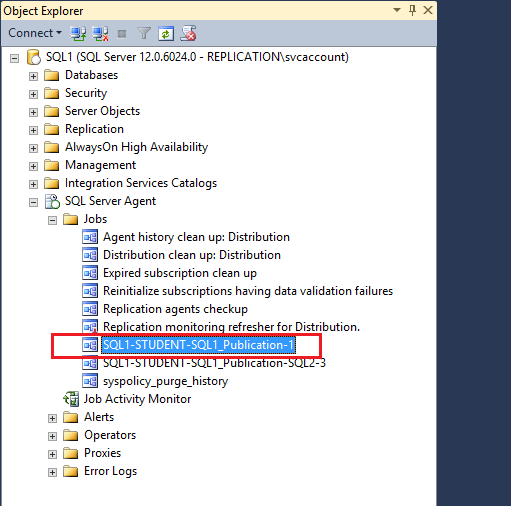The image size is (511, 506).
Task: Toggle the Auto Hide pin icon
Action: click(x=412, y=10)
